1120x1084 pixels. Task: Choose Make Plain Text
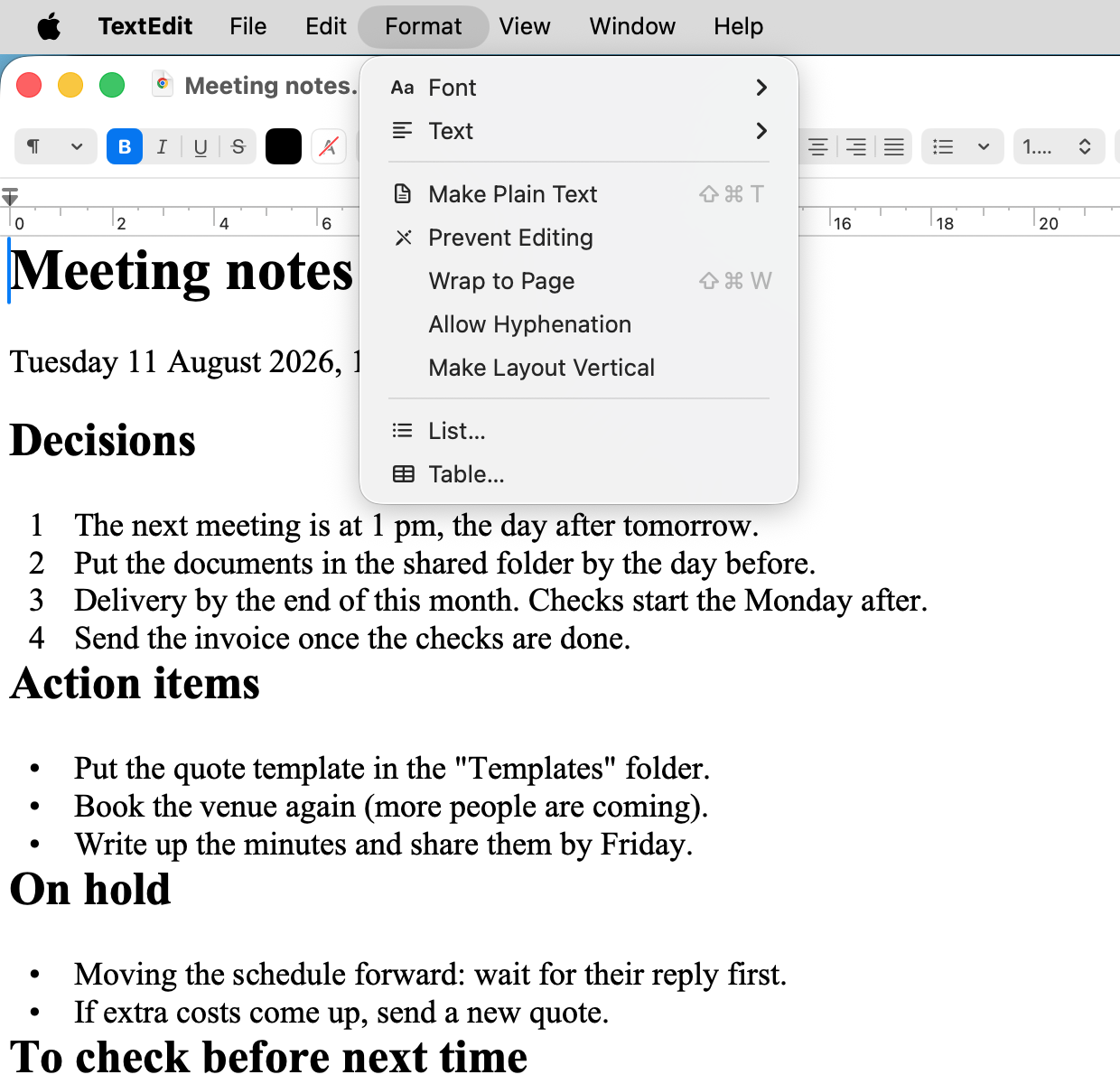click(x=579, y=194)
